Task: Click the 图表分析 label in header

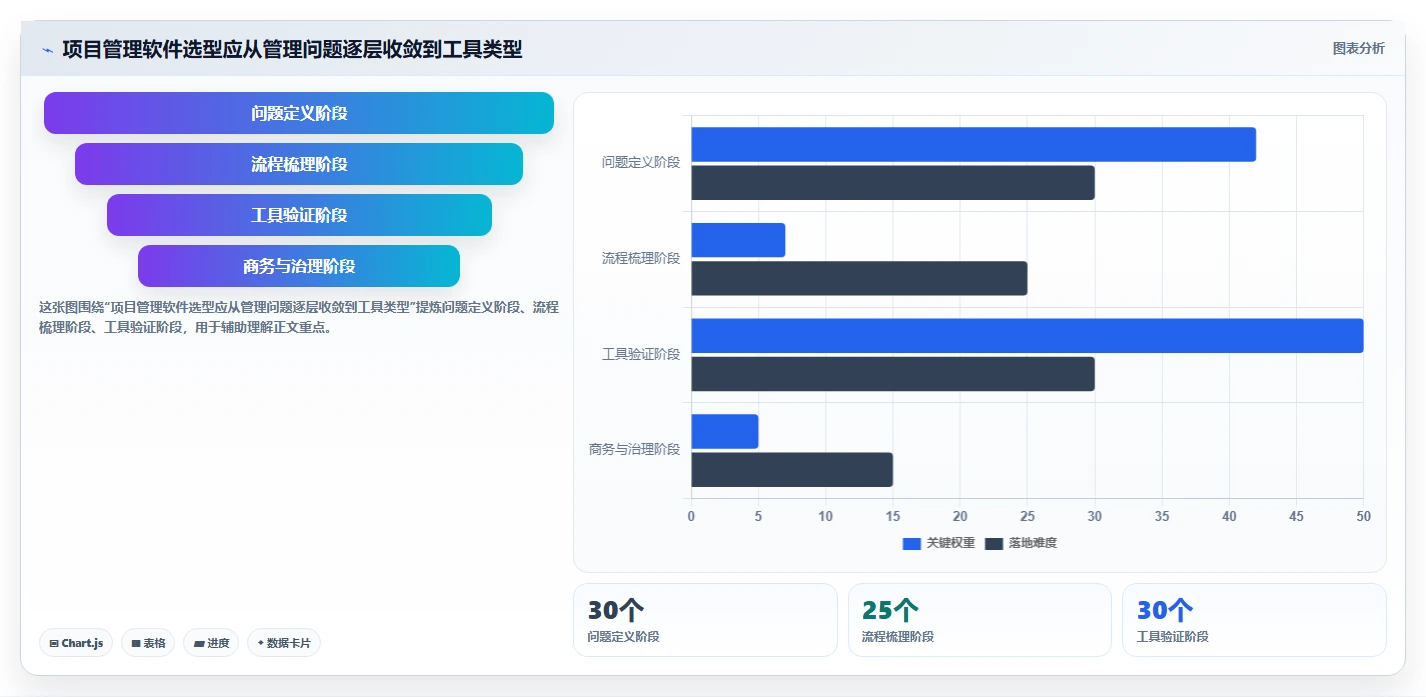Action: pos(1359,48)
